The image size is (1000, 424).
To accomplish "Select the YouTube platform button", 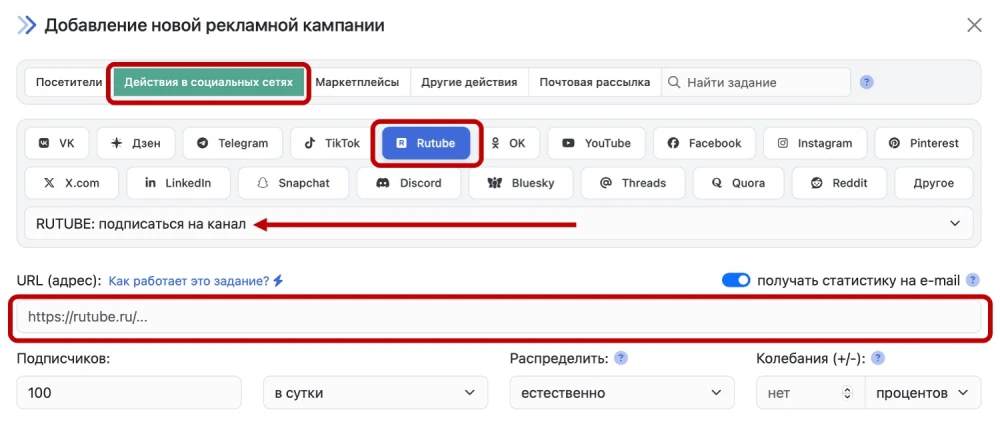I will click(596, 143).
